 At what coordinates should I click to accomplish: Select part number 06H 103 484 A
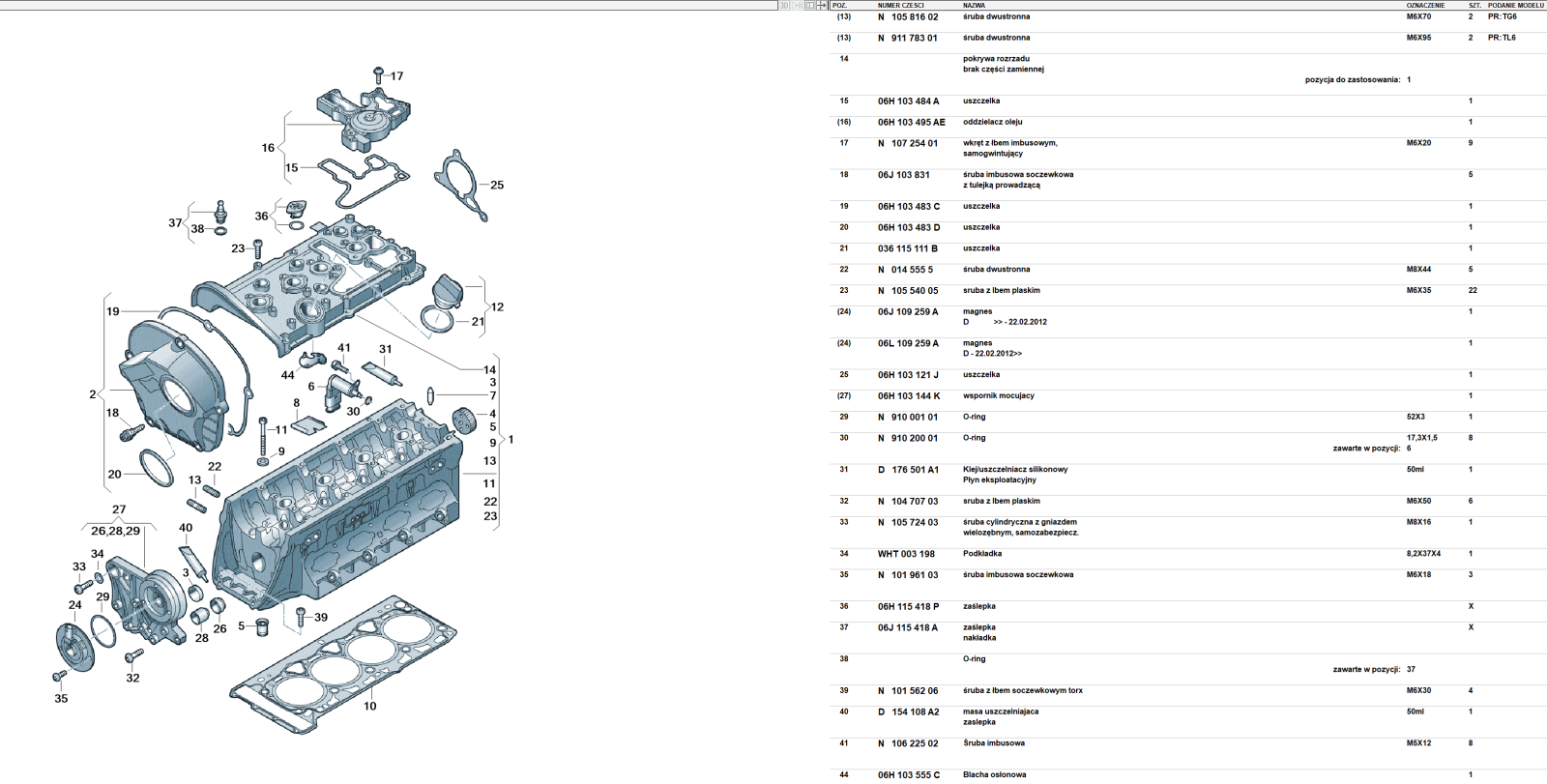[908, 102]
